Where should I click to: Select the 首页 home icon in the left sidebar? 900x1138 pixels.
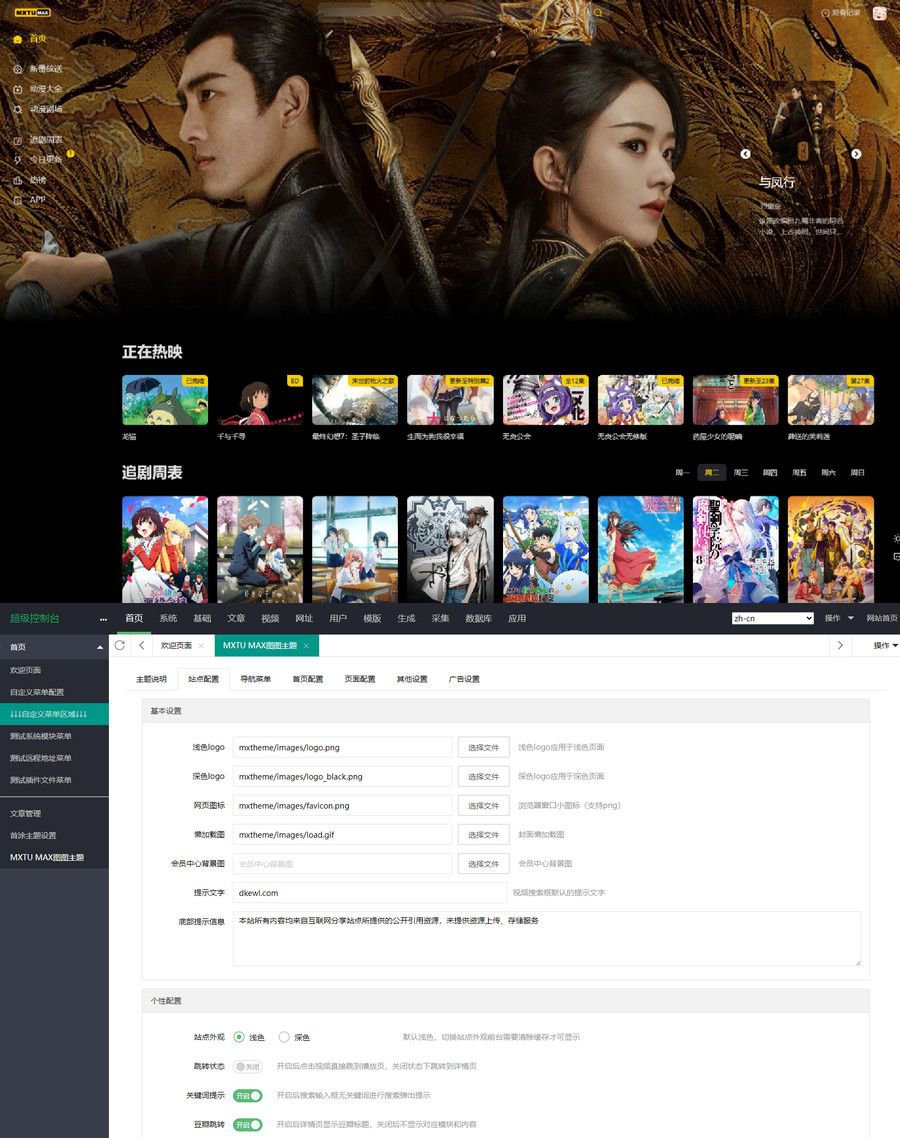[17, 40]
